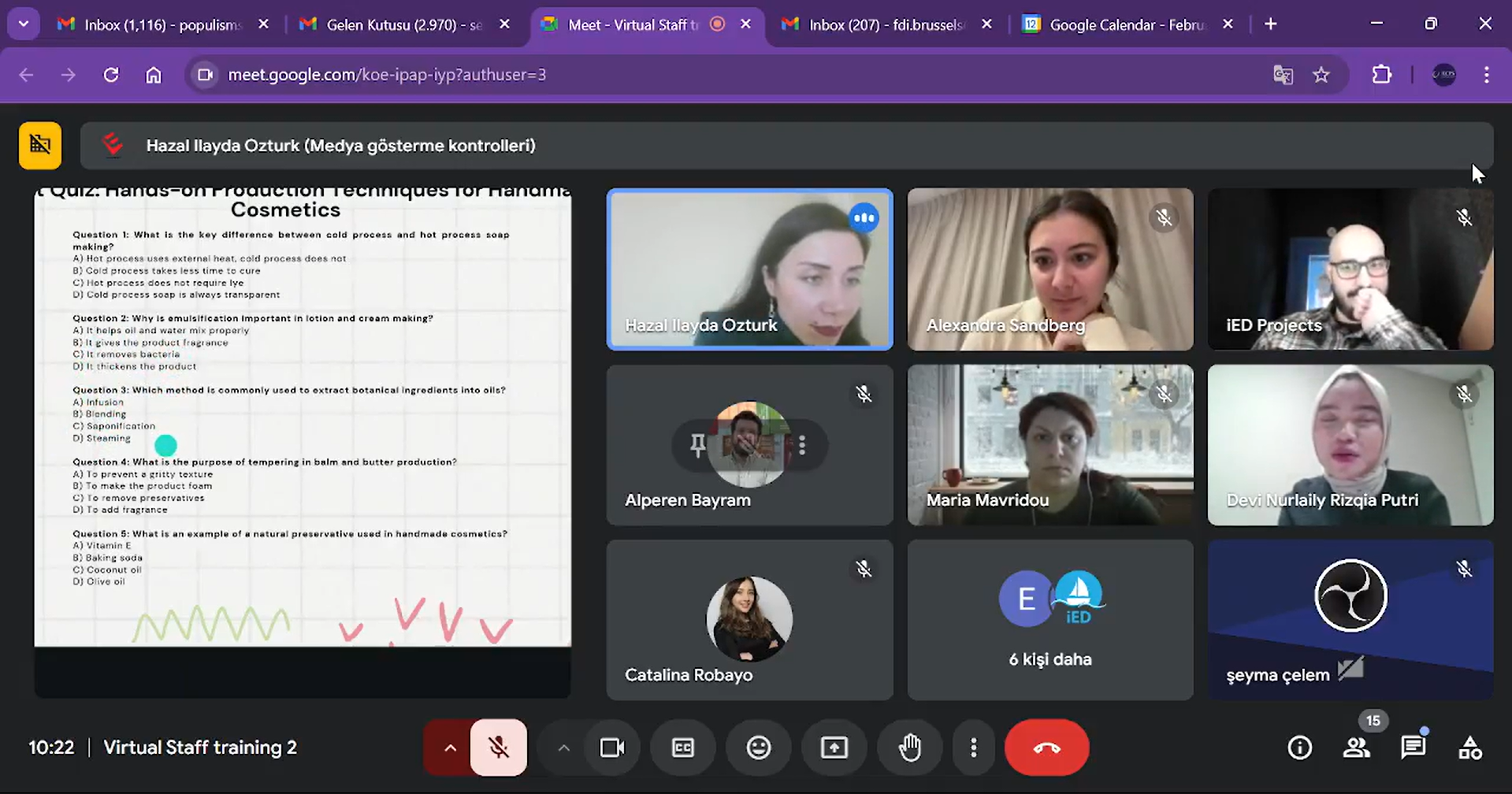Pin Alperen Bayram's video tile

(x=697, y=445)
